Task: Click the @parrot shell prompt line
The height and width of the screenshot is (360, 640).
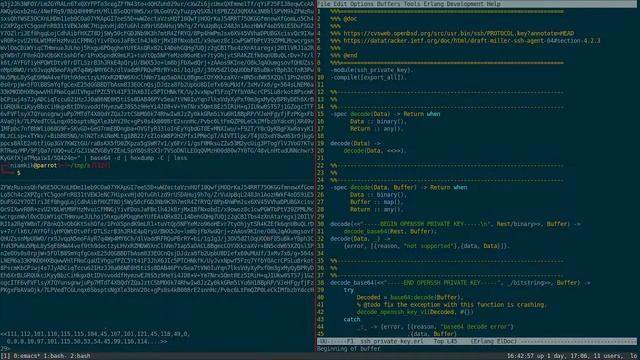Action: [x=56, y=165]
